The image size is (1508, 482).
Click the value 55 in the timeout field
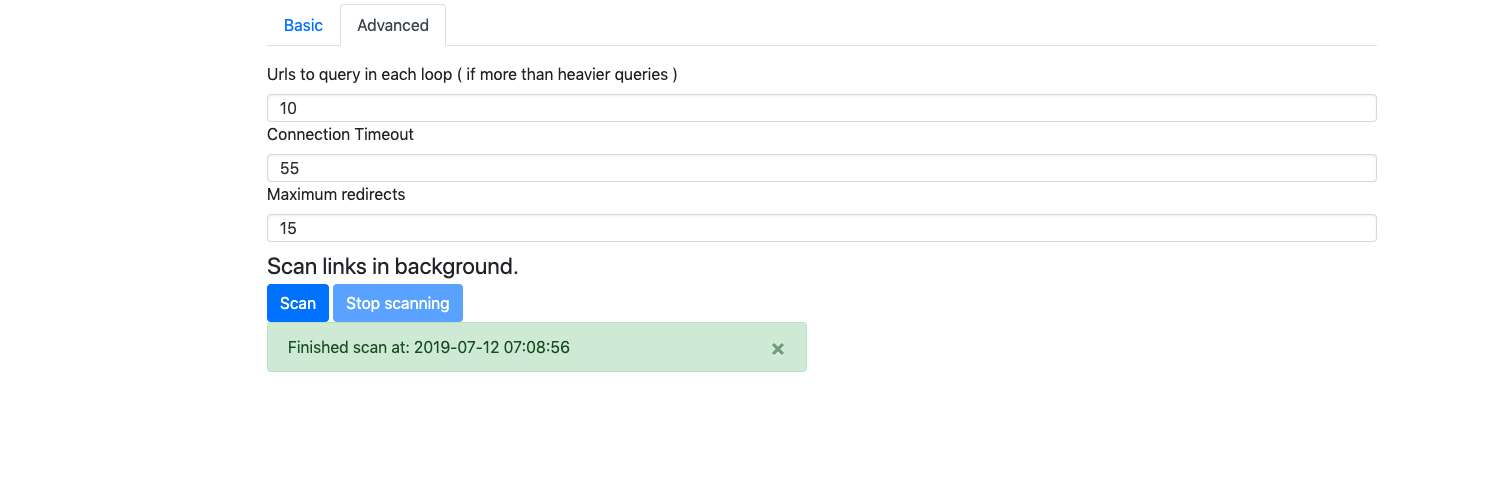[x=289, y=168]
